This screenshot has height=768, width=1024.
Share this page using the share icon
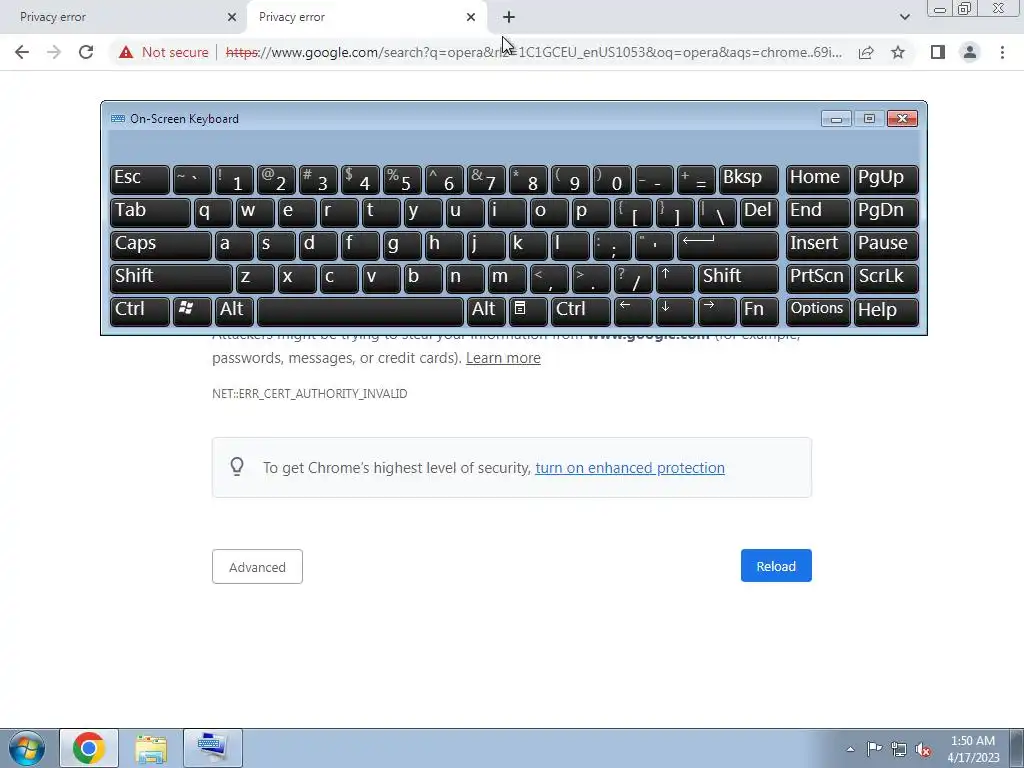(866, 52)
